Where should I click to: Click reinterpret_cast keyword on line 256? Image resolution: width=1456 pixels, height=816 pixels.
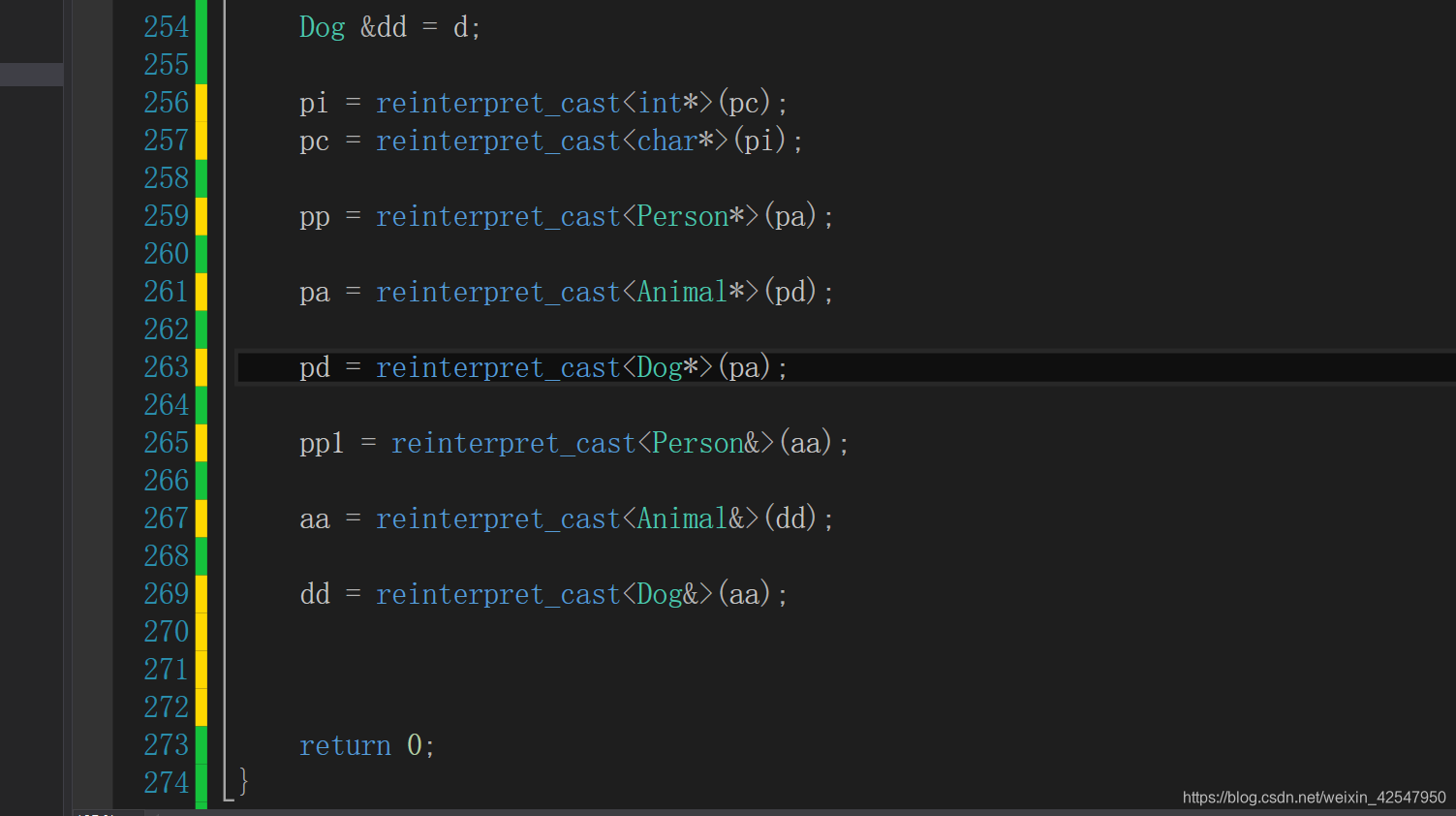coord(498,104)
